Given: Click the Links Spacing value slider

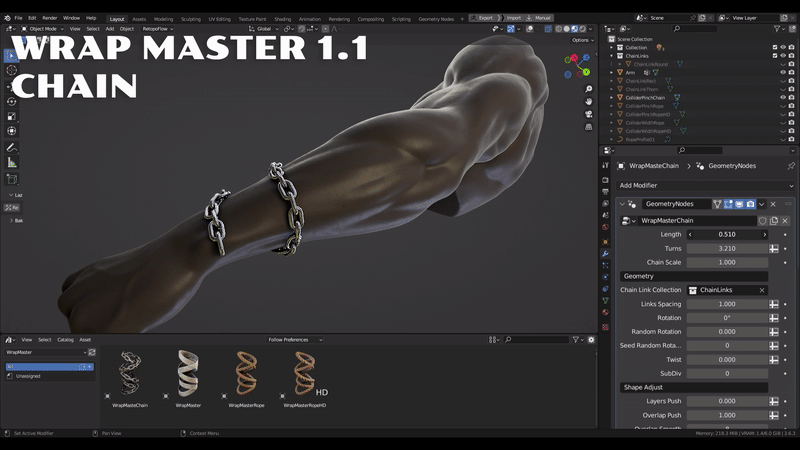Looking at the screenshot, I should tap(727, 304).
